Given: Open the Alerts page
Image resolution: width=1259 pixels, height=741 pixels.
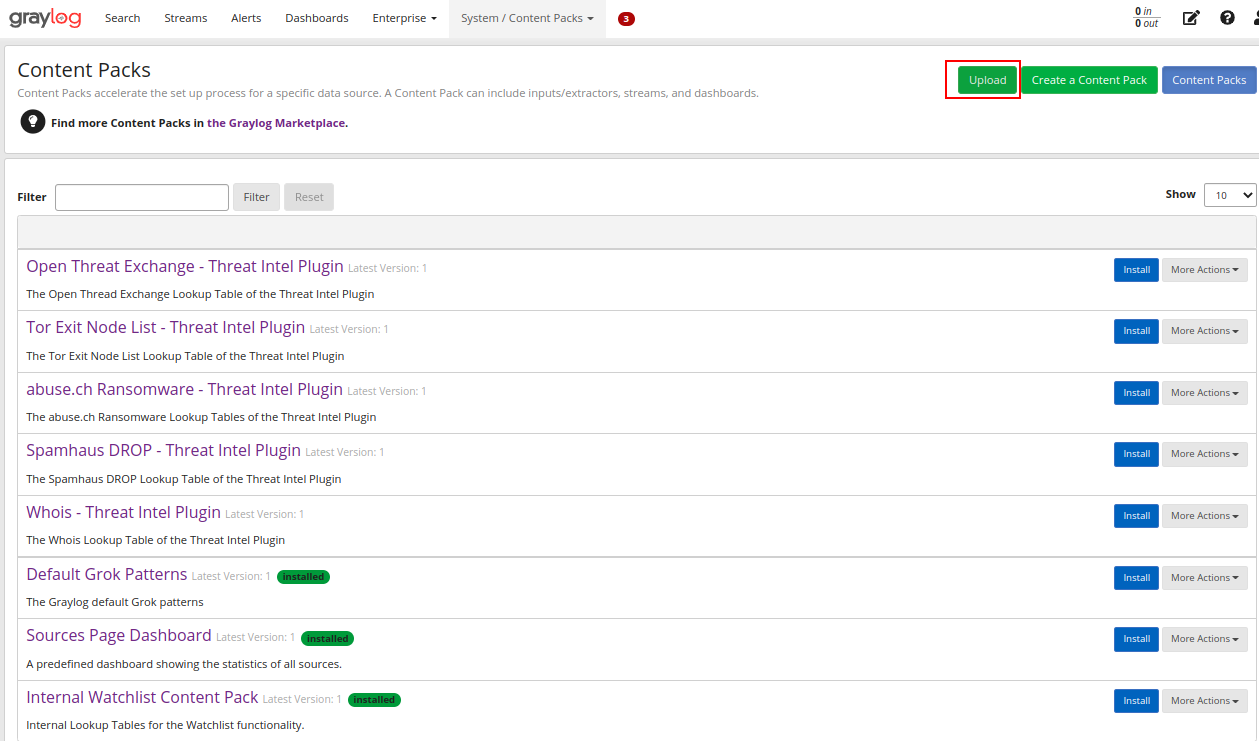Looking at the screenshot, I should click(246, 18).
